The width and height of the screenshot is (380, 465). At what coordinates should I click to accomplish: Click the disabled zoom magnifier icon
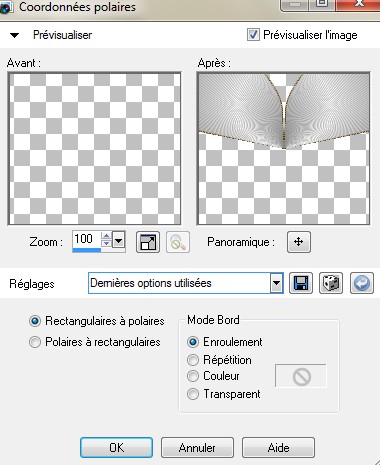coord(178,242)
